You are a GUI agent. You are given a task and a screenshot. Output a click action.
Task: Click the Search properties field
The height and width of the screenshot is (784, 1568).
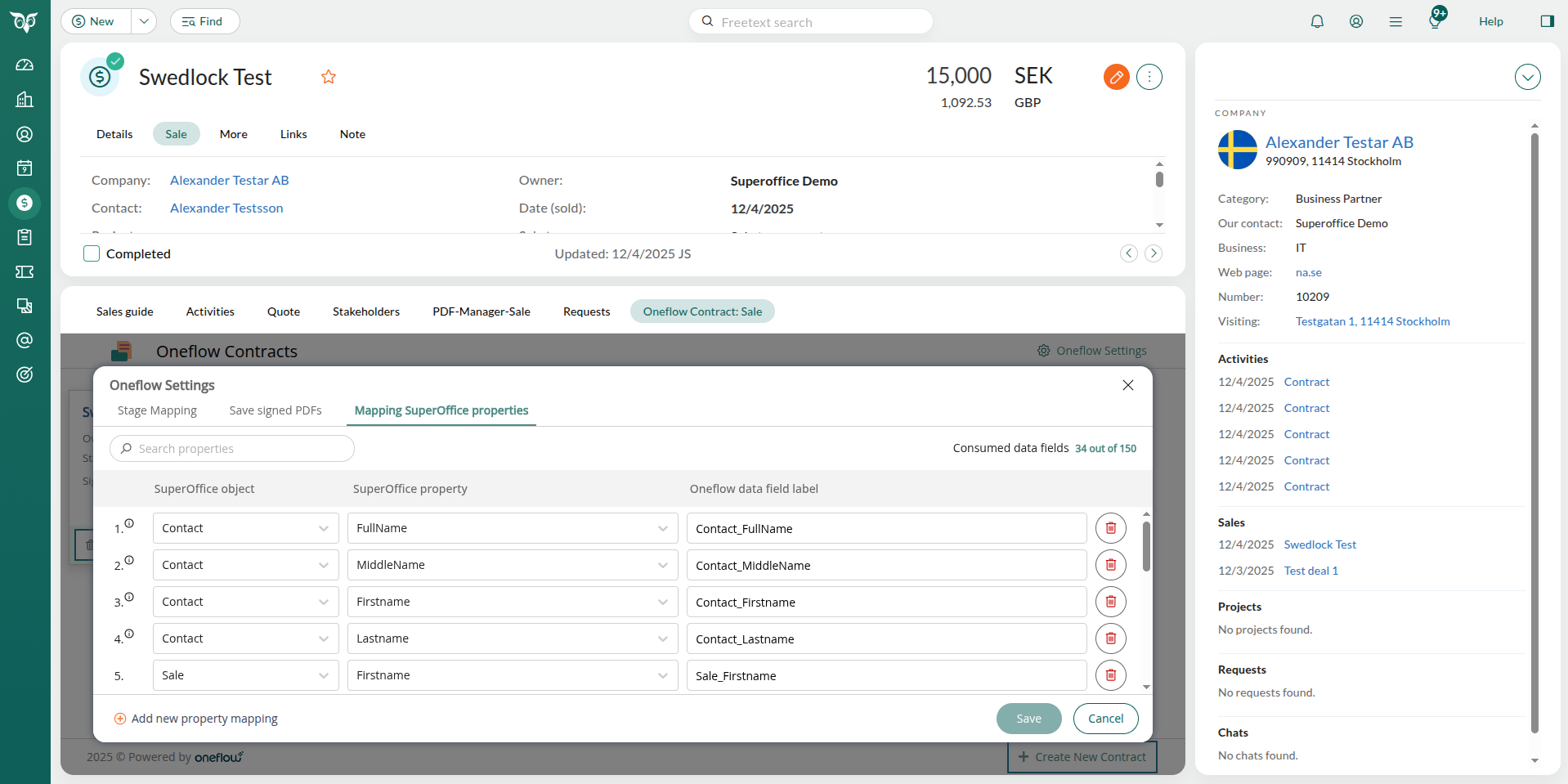click(232, 448)
